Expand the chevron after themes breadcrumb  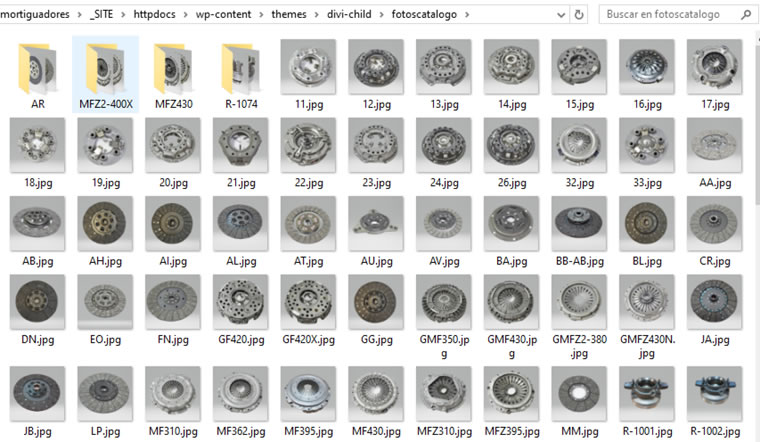click(x=317, y=15)
